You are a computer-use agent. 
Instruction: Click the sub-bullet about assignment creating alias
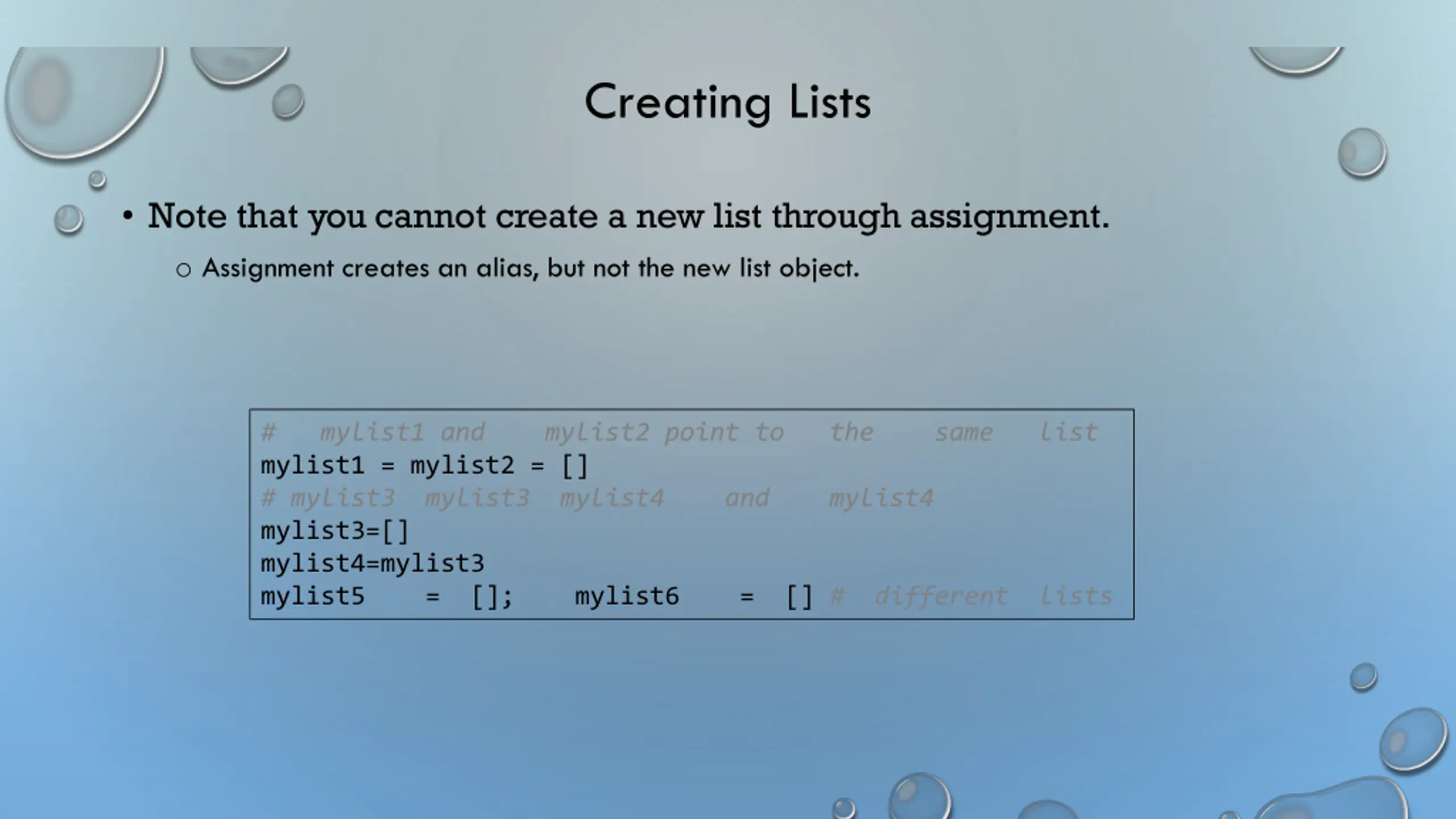point(531,268)
